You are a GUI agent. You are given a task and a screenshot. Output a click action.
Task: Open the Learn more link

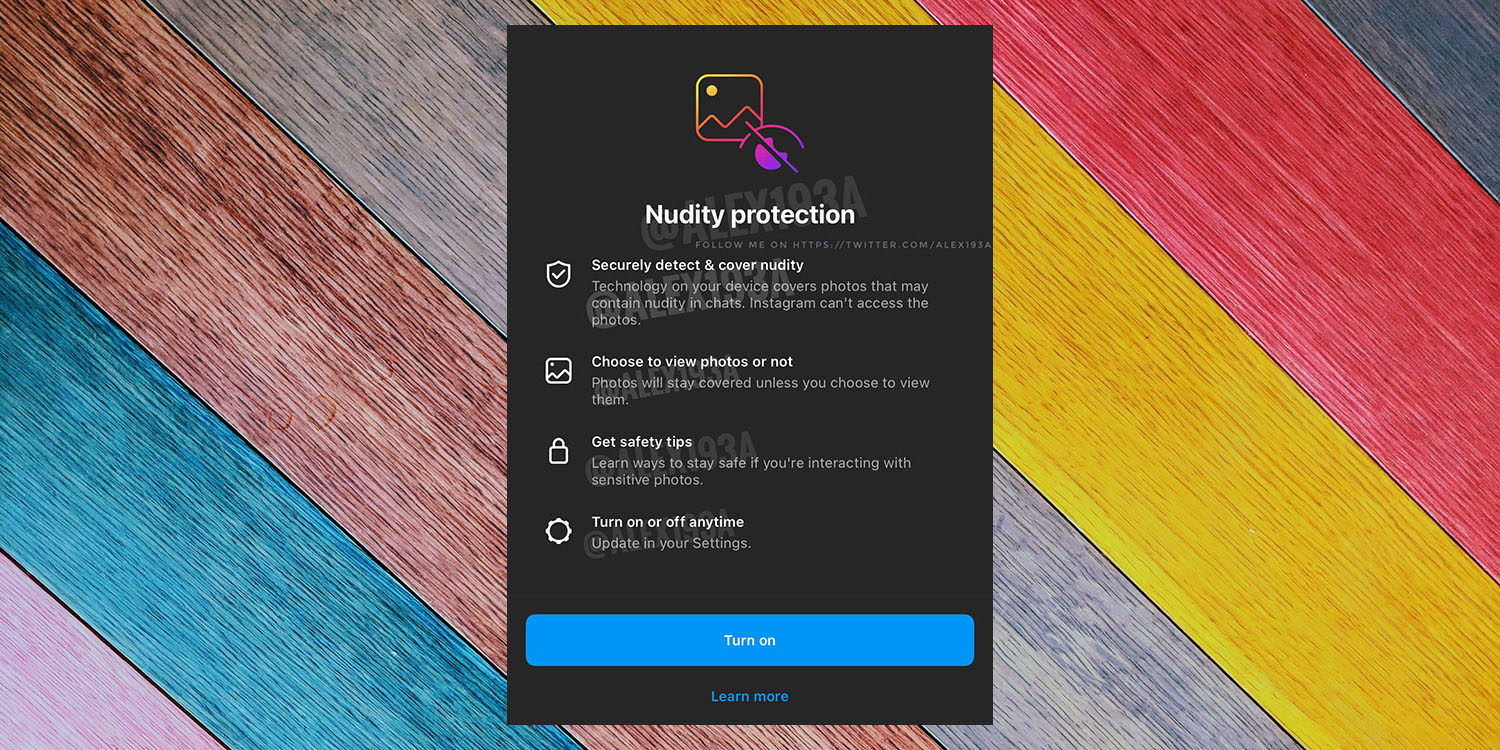[x=749, y=696]
